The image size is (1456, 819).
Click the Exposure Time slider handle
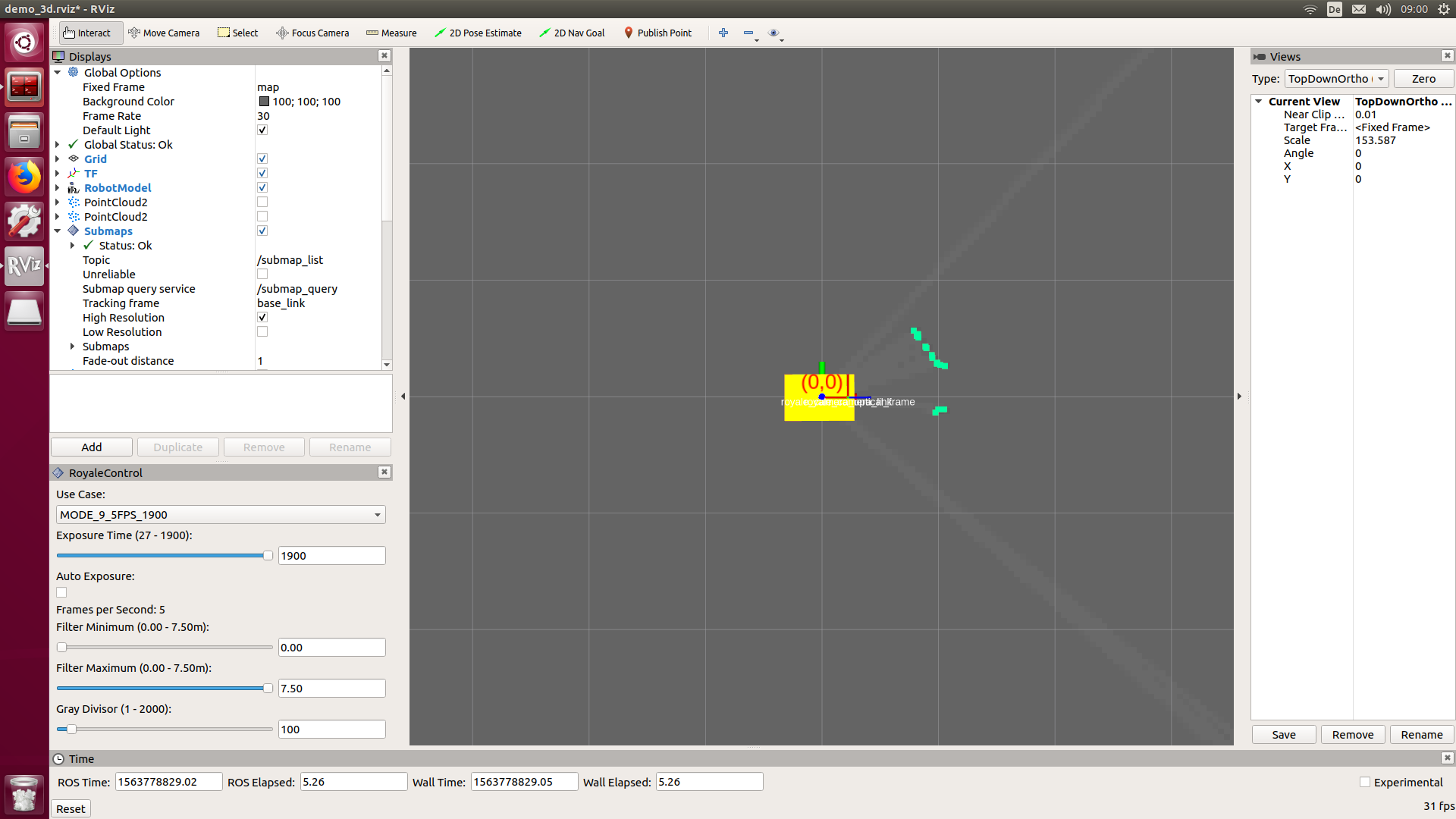tap(268, 556)
